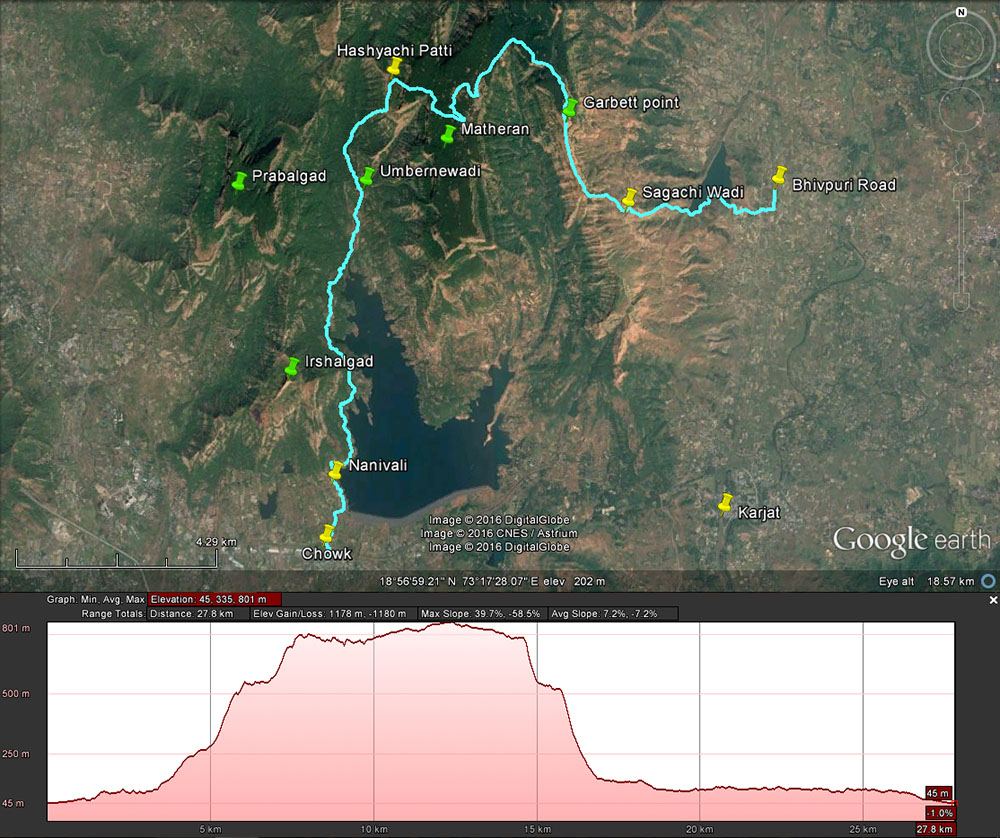1000x838 pixels.
Task: Click the elevation graph's peak near 801 m
Action: [445, 624]
